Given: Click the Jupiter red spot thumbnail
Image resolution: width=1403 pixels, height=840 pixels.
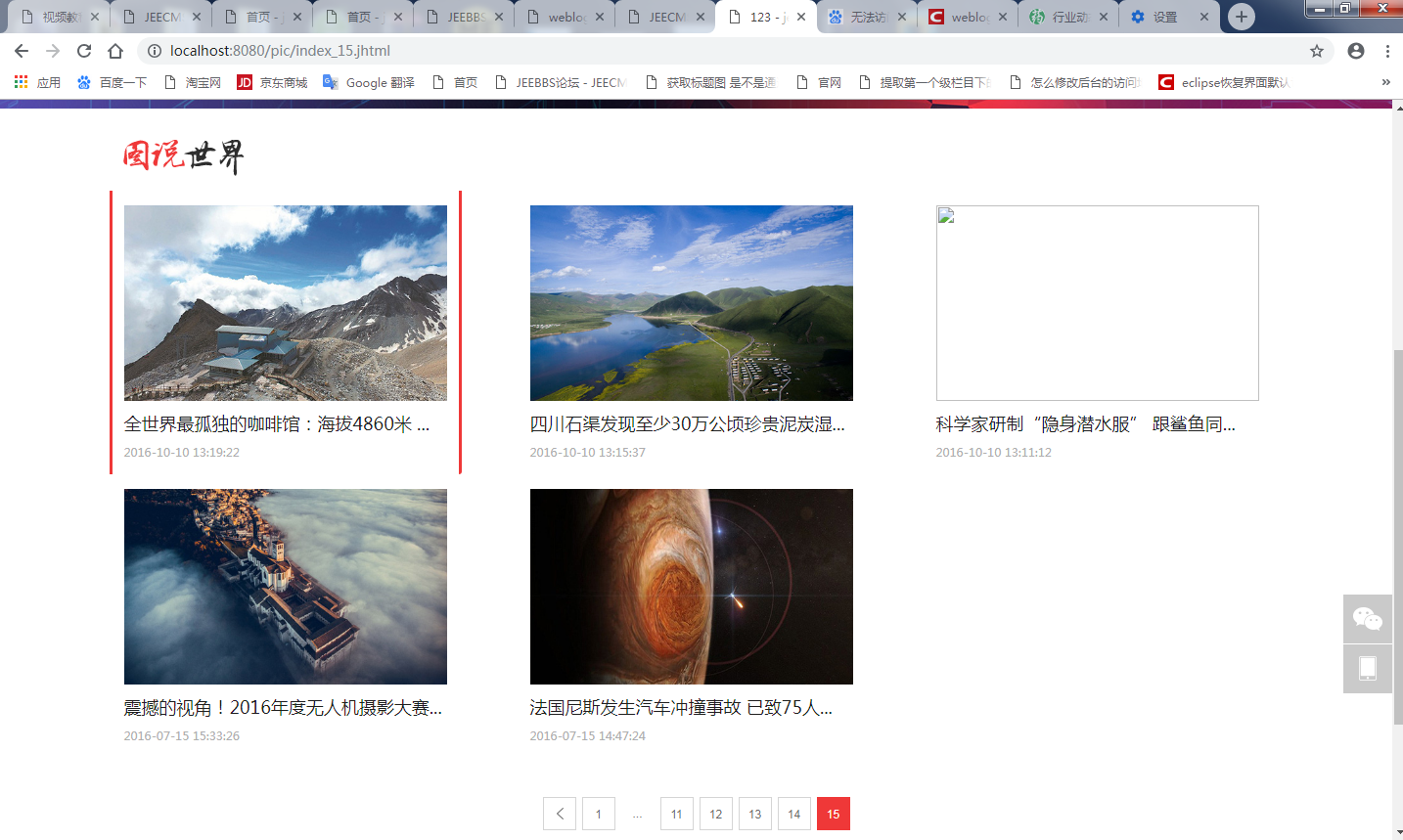Looking at the screenshot, I should [692, 587].
